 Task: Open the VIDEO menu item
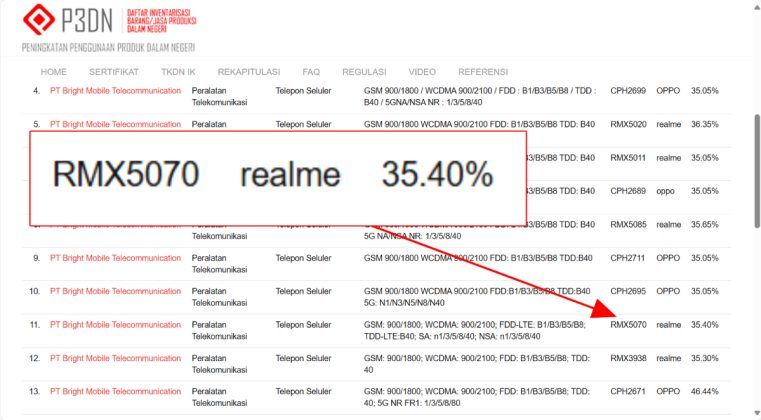(422, 72)
